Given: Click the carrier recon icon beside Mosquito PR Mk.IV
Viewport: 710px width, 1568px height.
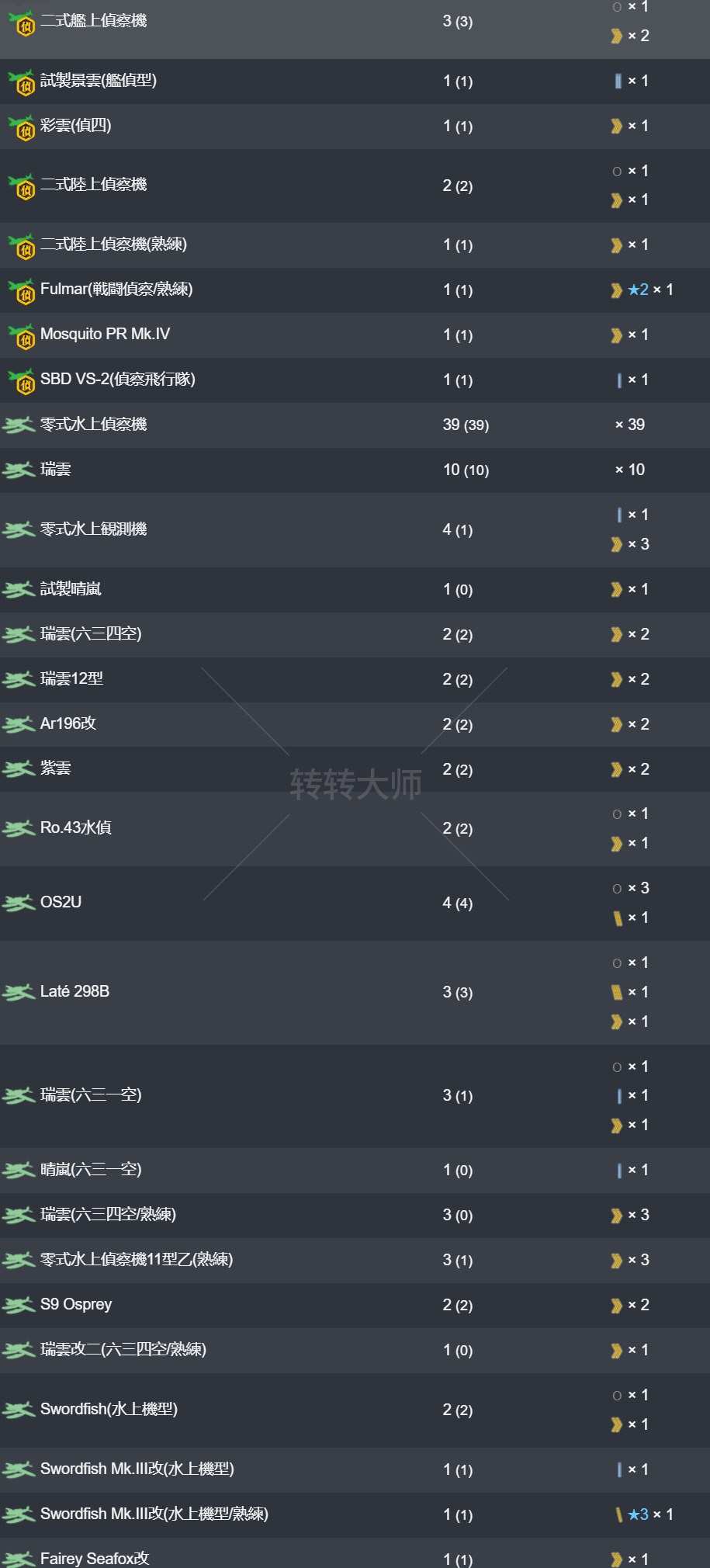Looking at the screenshot, I should tap(21, 335).
